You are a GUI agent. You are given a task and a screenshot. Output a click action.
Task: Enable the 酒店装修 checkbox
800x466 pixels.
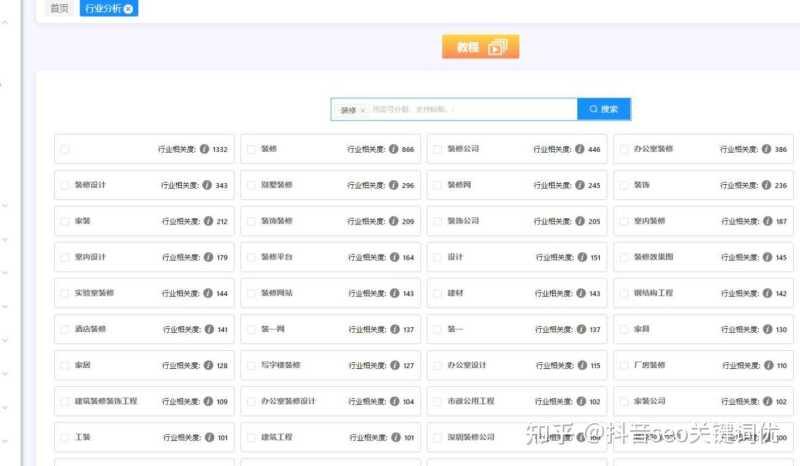click(x=65, y=329)
